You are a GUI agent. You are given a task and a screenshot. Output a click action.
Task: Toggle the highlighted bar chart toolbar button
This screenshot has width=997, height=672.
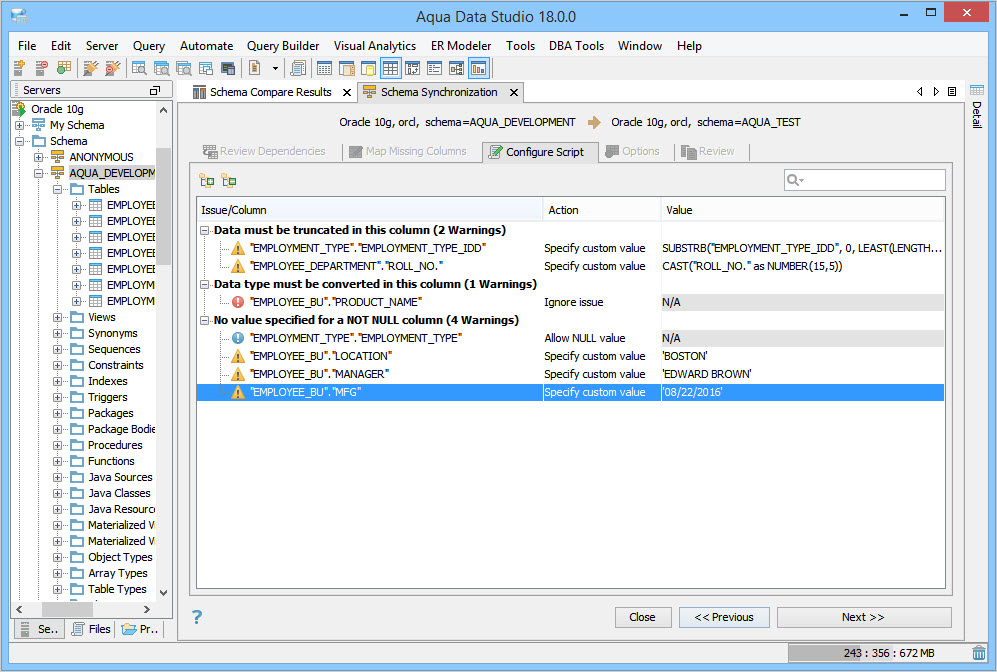[478, 68]
